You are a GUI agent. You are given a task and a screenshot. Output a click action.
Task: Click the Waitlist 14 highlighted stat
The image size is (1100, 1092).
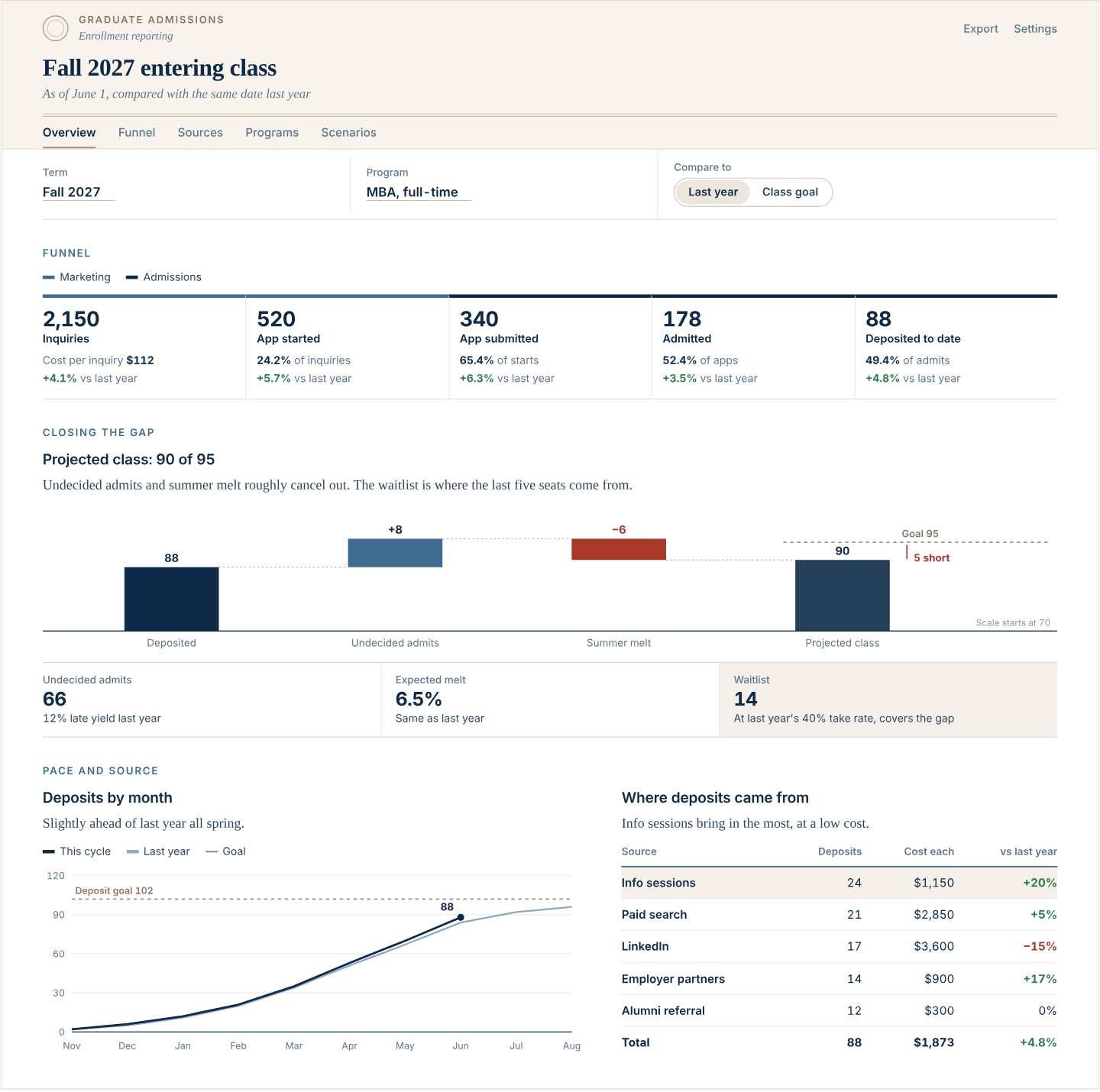pos(888,699)
